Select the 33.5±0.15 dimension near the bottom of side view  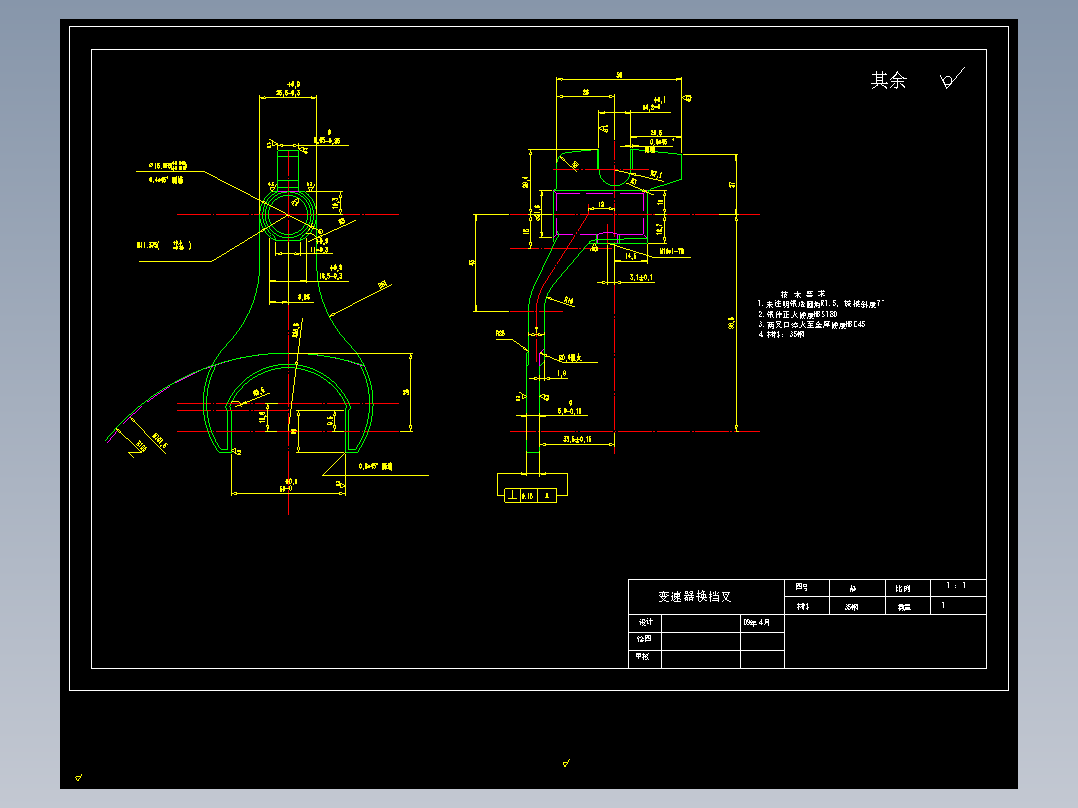[577, 439]
